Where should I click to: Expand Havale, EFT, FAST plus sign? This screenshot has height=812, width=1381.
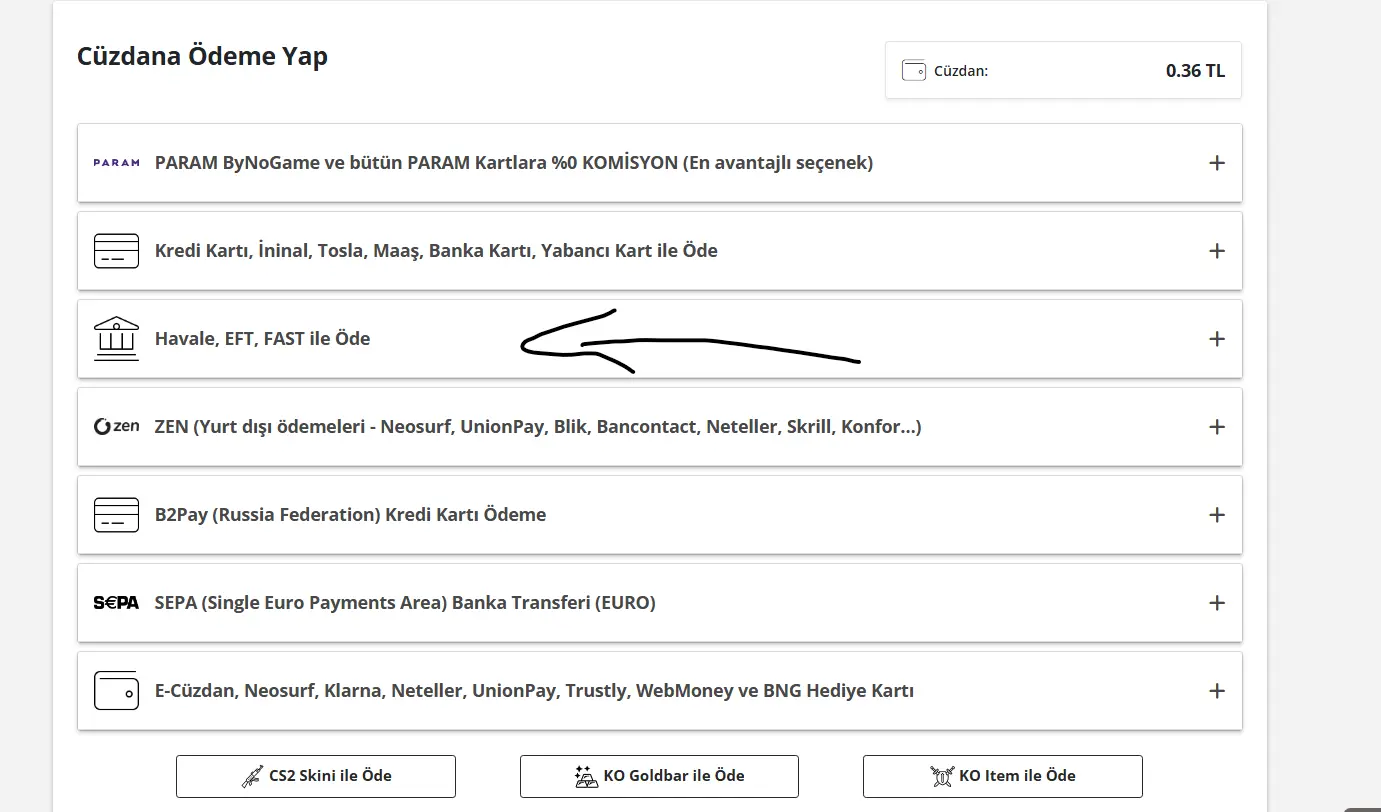(1217, 339)
